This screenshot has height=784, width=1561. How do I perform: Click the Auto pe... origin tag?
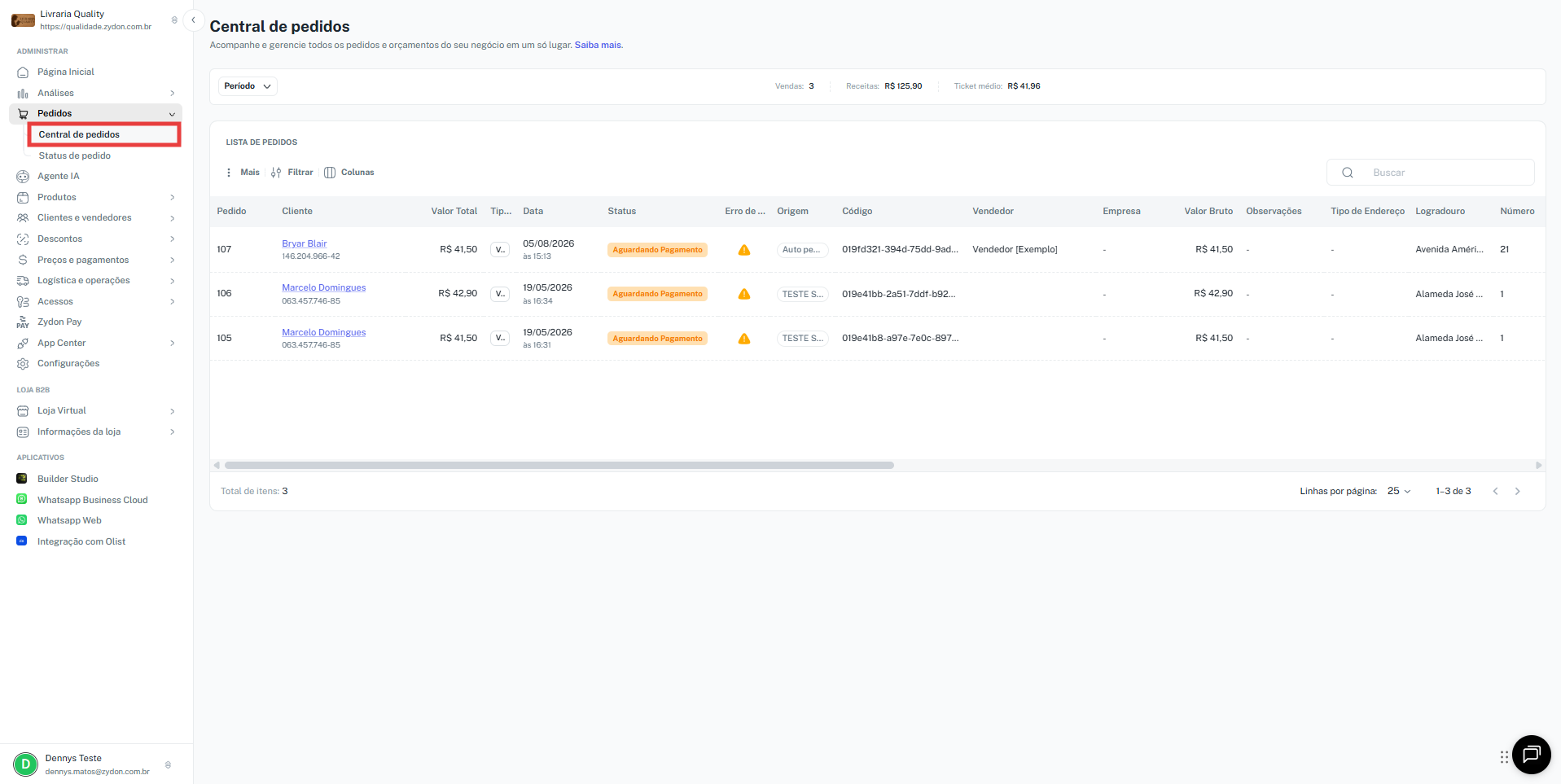(802, 251)
